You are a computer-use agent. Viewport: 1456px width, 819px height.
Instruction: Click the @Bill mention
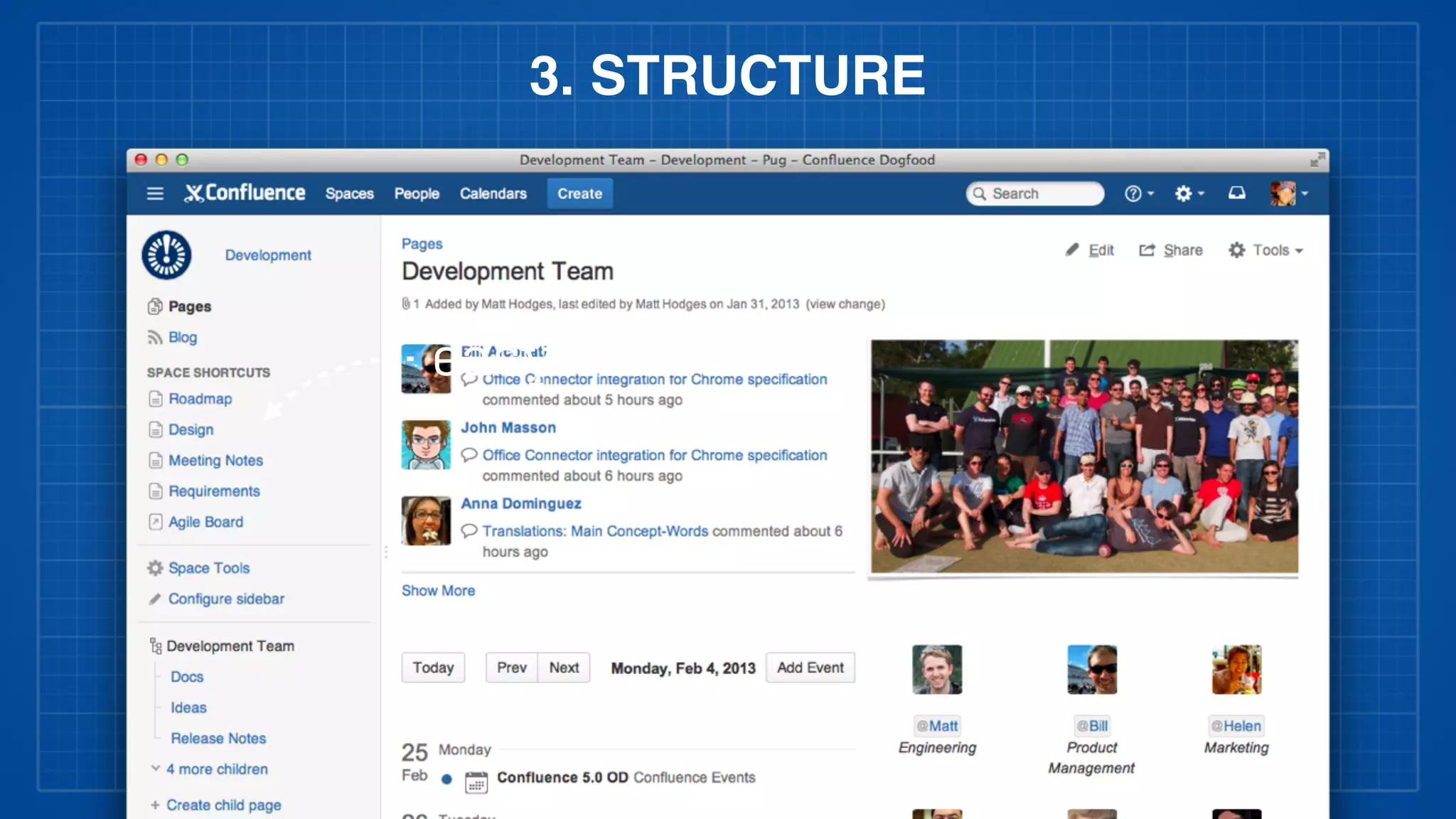(1092, 726)
